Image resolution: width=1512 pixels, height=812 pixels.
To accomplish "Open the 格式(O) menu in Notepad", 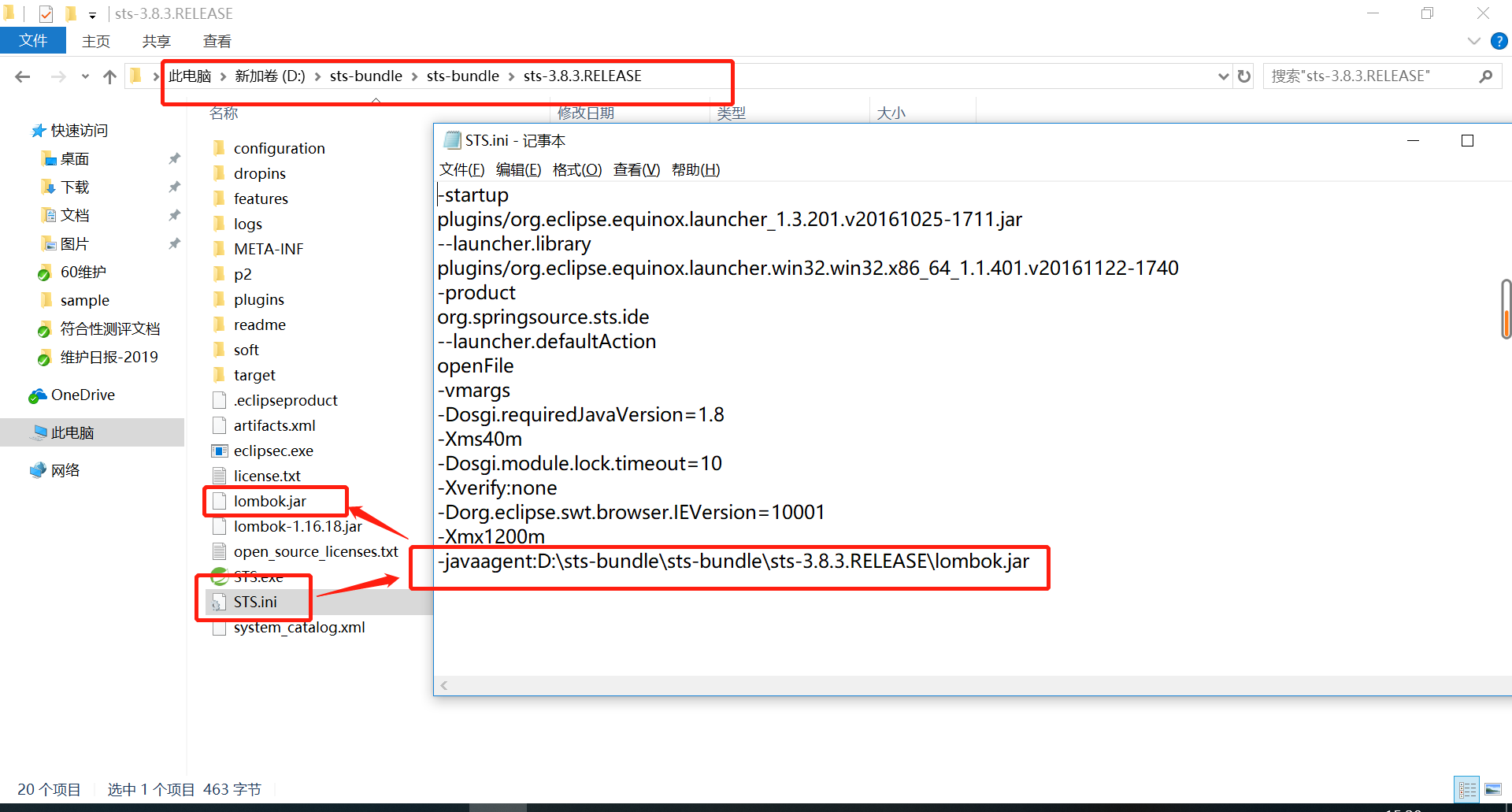I will click(577, 170).
